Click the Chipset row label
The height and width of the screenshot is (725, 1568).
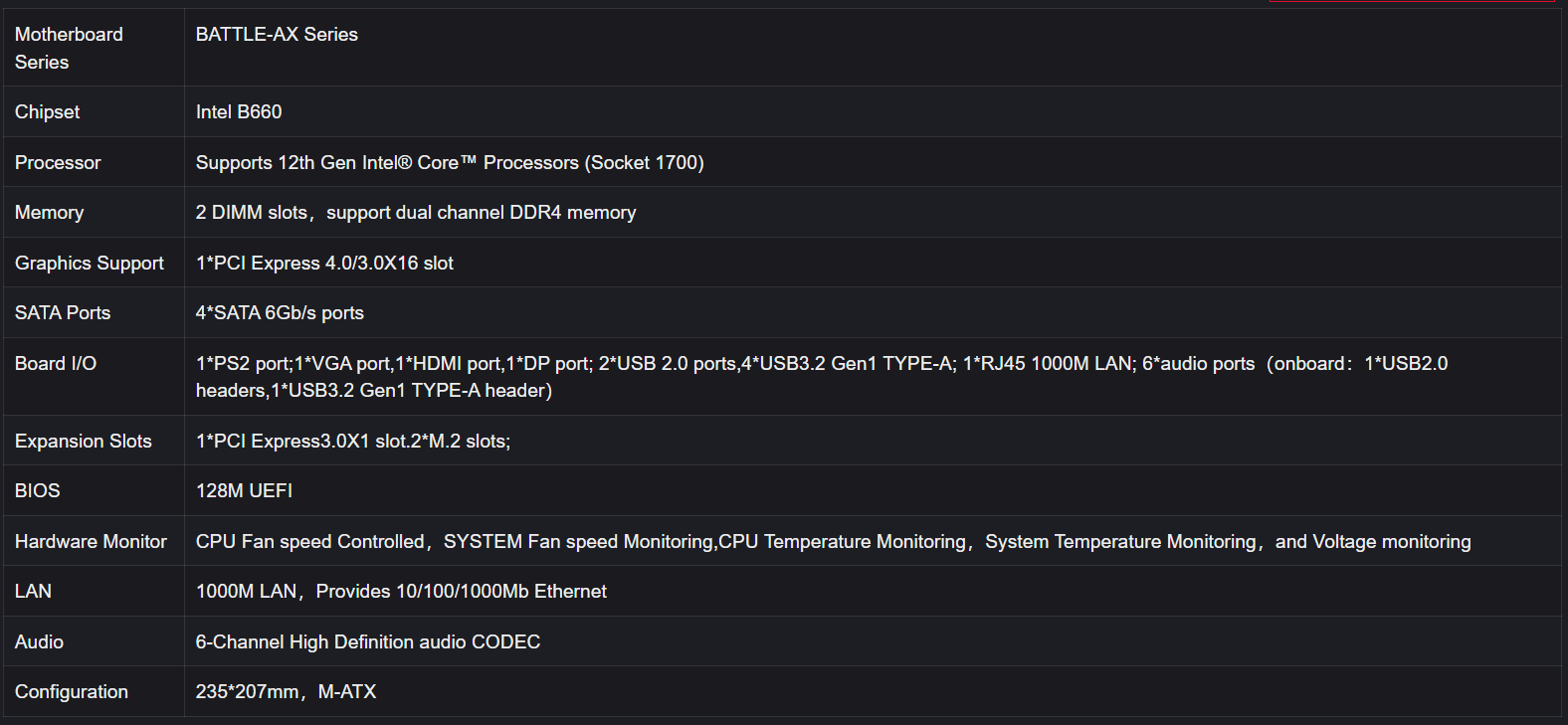tap(47, 112)
